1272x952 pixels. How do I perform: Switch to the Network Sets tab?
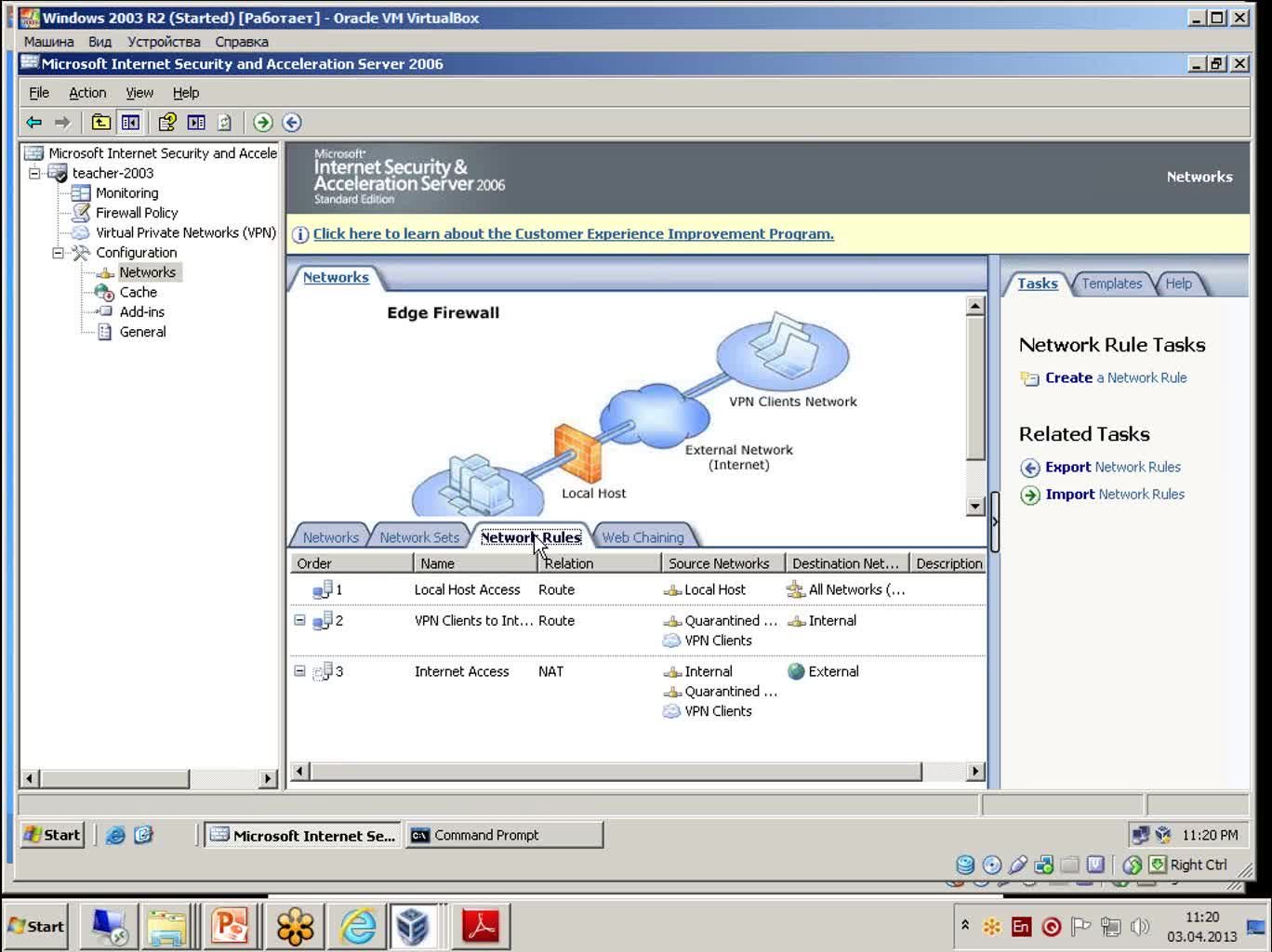(419, 537)
